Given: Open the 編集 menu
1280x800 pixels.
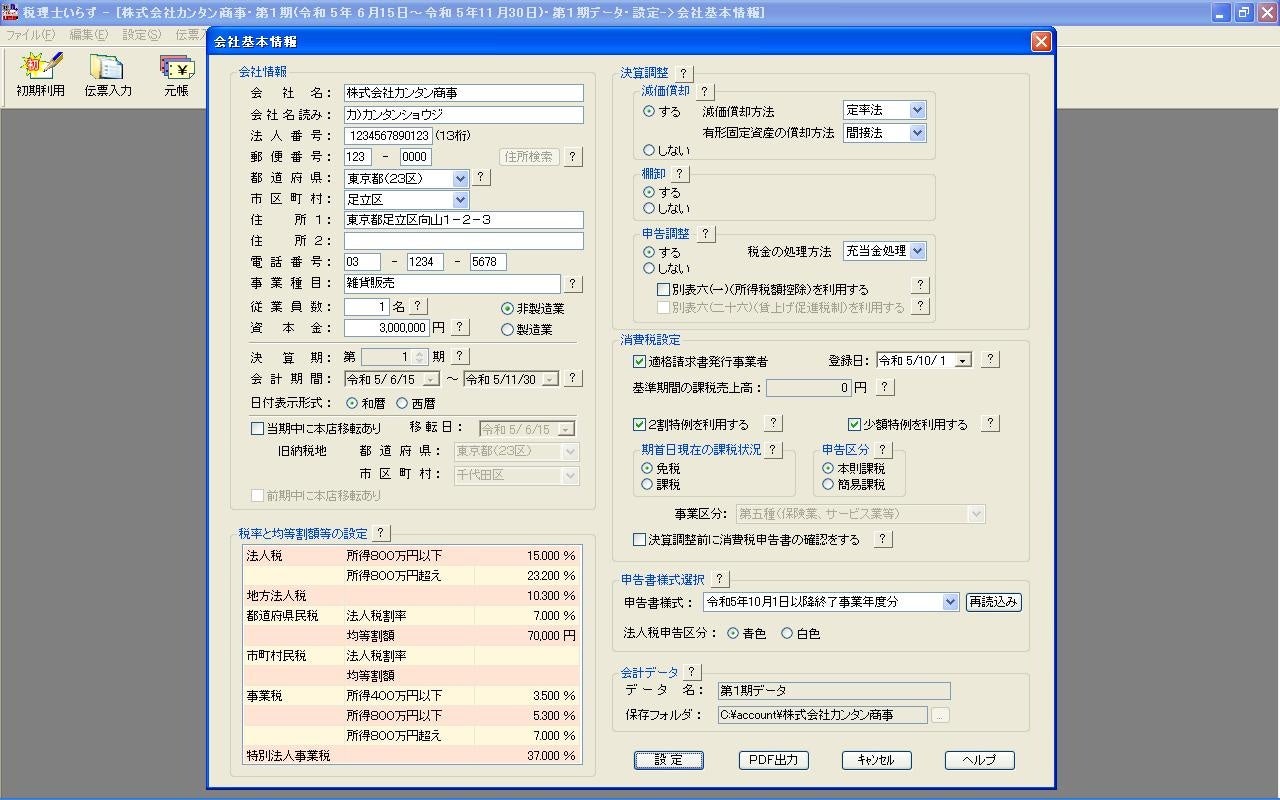Looking at the screenshot, I should click(88, 34).
